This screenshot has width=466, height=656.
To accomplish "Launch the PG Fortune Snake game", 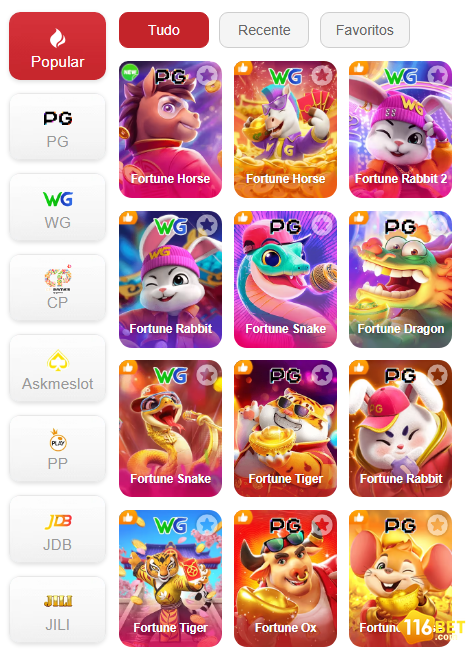I will coord(285,279).
